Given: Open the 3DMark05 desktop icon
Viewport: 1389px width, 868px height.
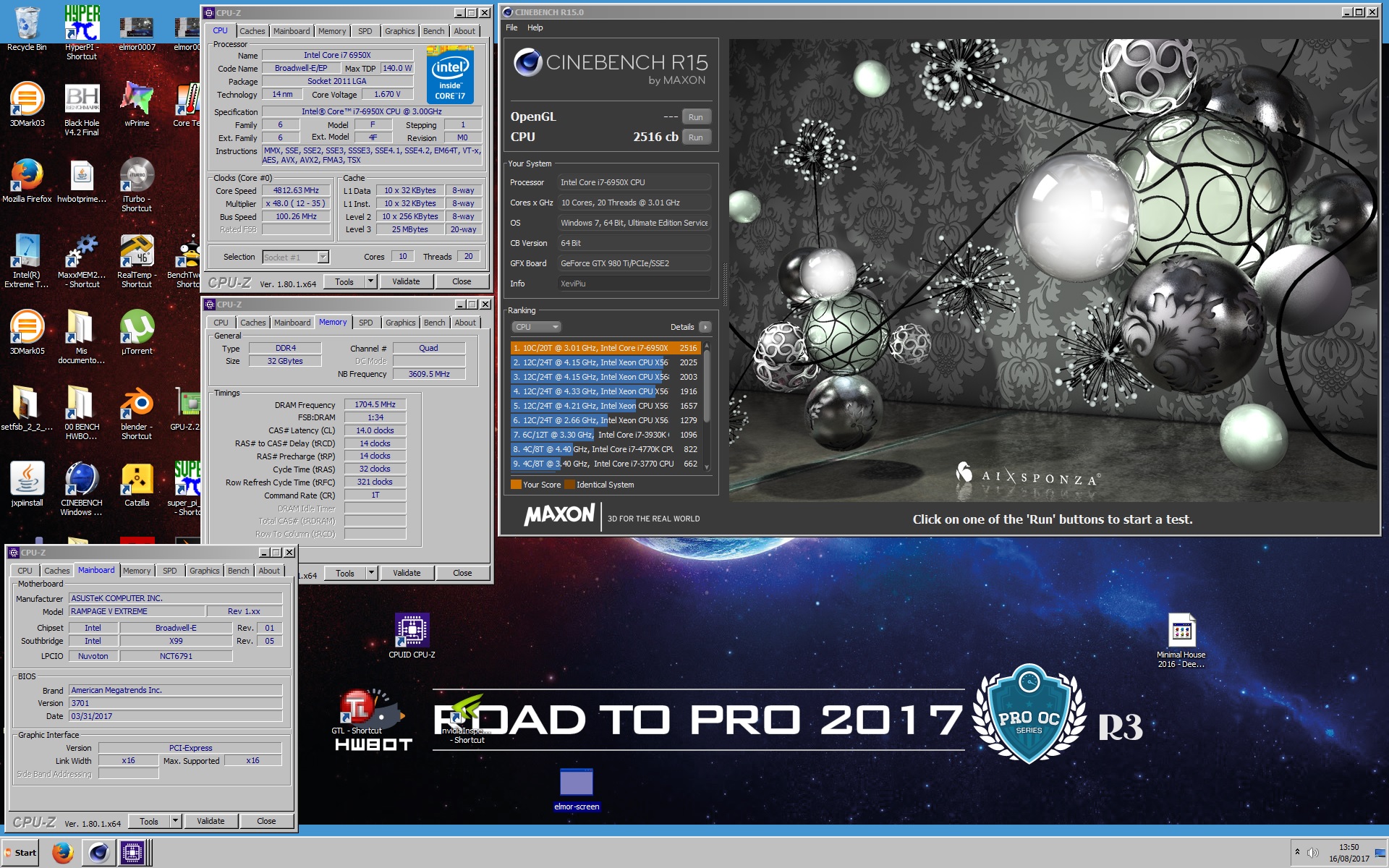Looking at the screenshot, I should pos(27,331).
